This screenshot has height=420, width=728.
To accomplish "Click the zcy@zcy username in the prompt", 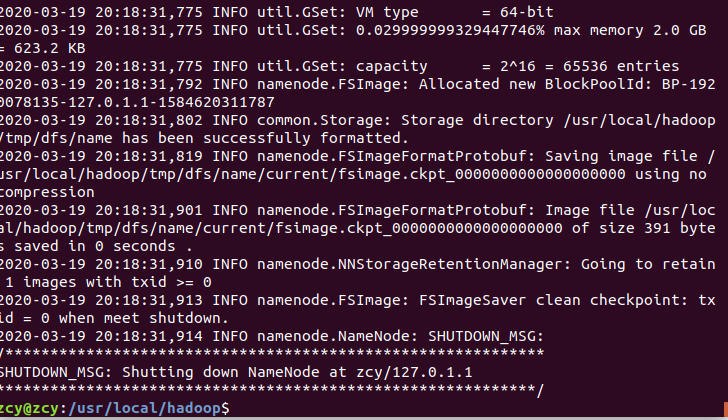I will click(x=27, y=409).
